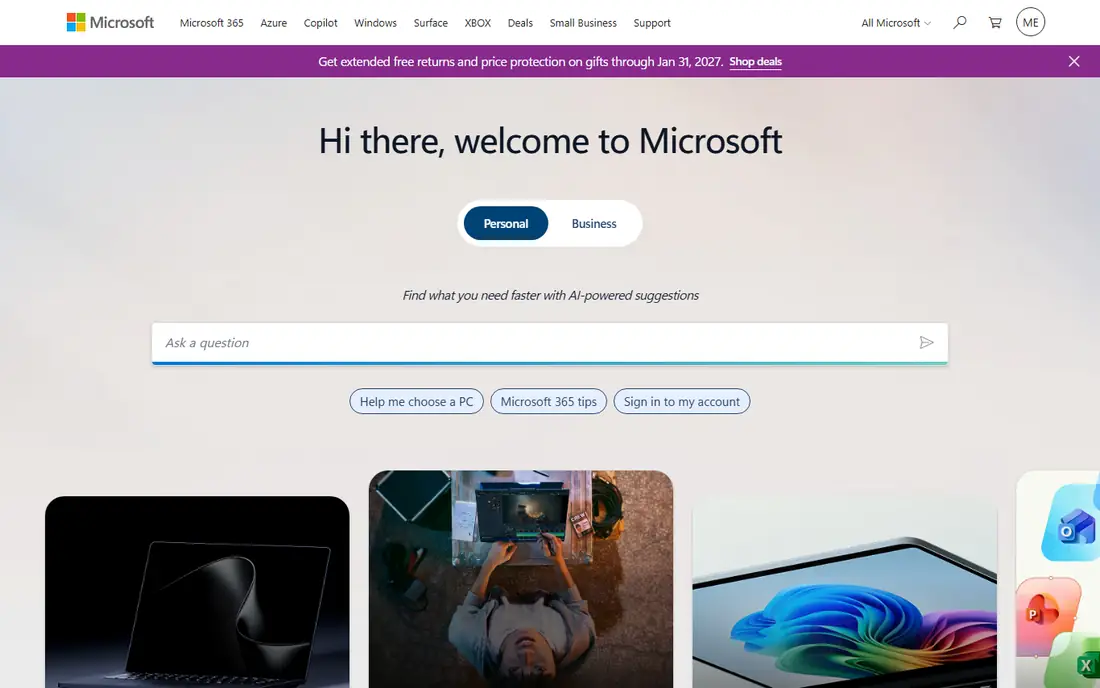Open the Windows nav item

click(x=375, y=22)
